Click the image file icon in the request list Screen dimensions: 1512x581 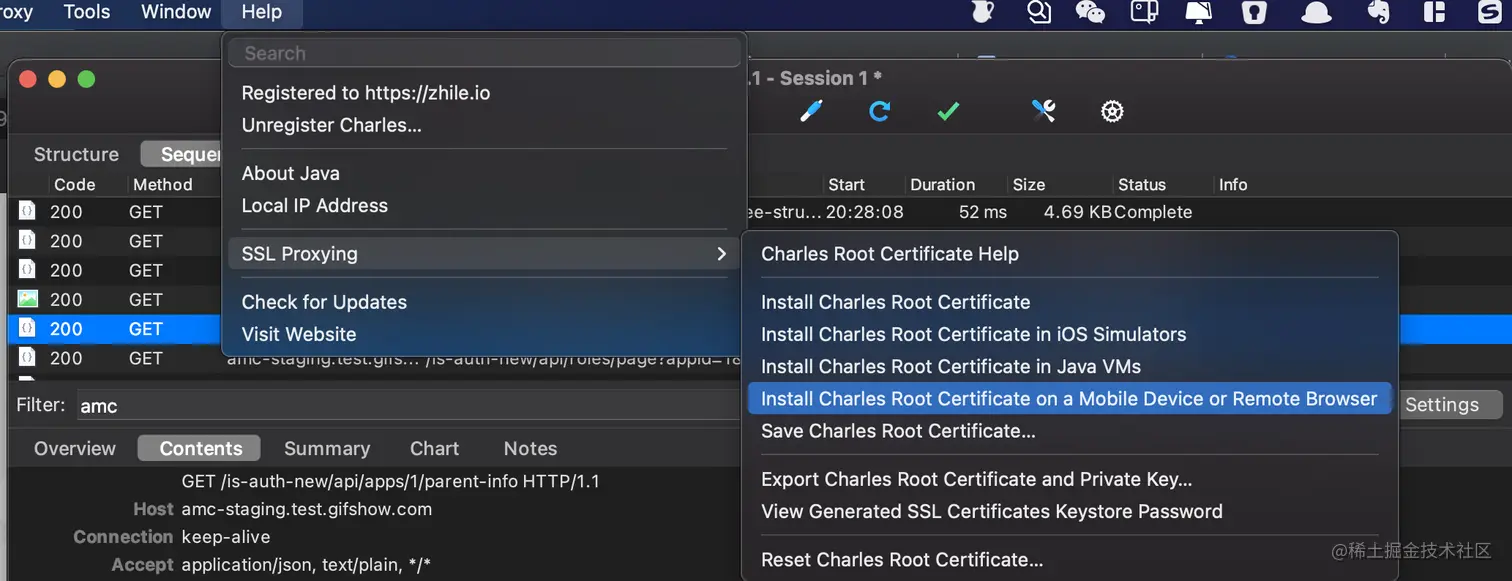point(28,299)
